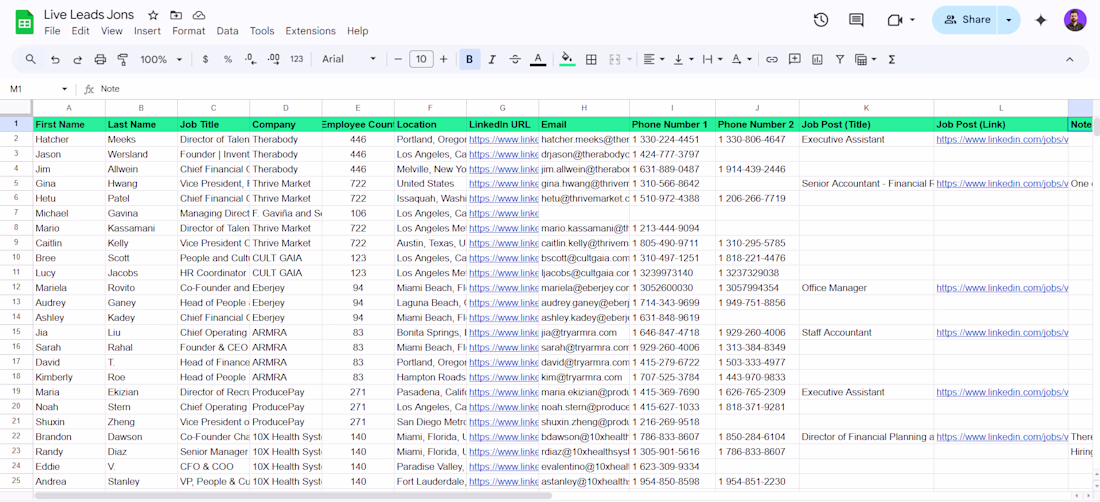Increase font size with plus button

coord(443,60)
